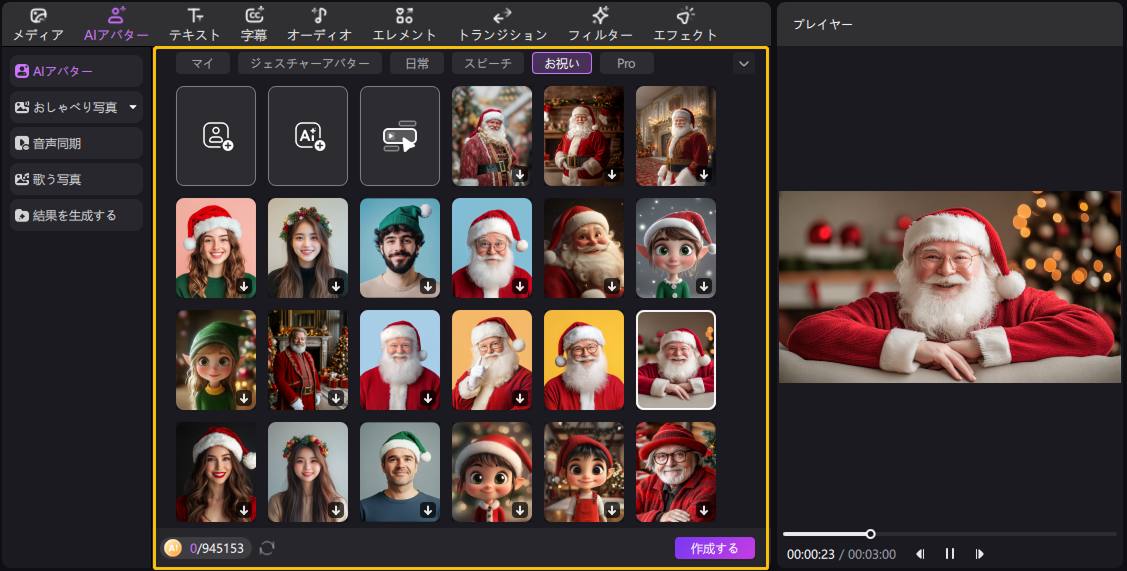Switch to the Pro category tab
This screenshot has height=571, width=1127.
click(626, 64)
